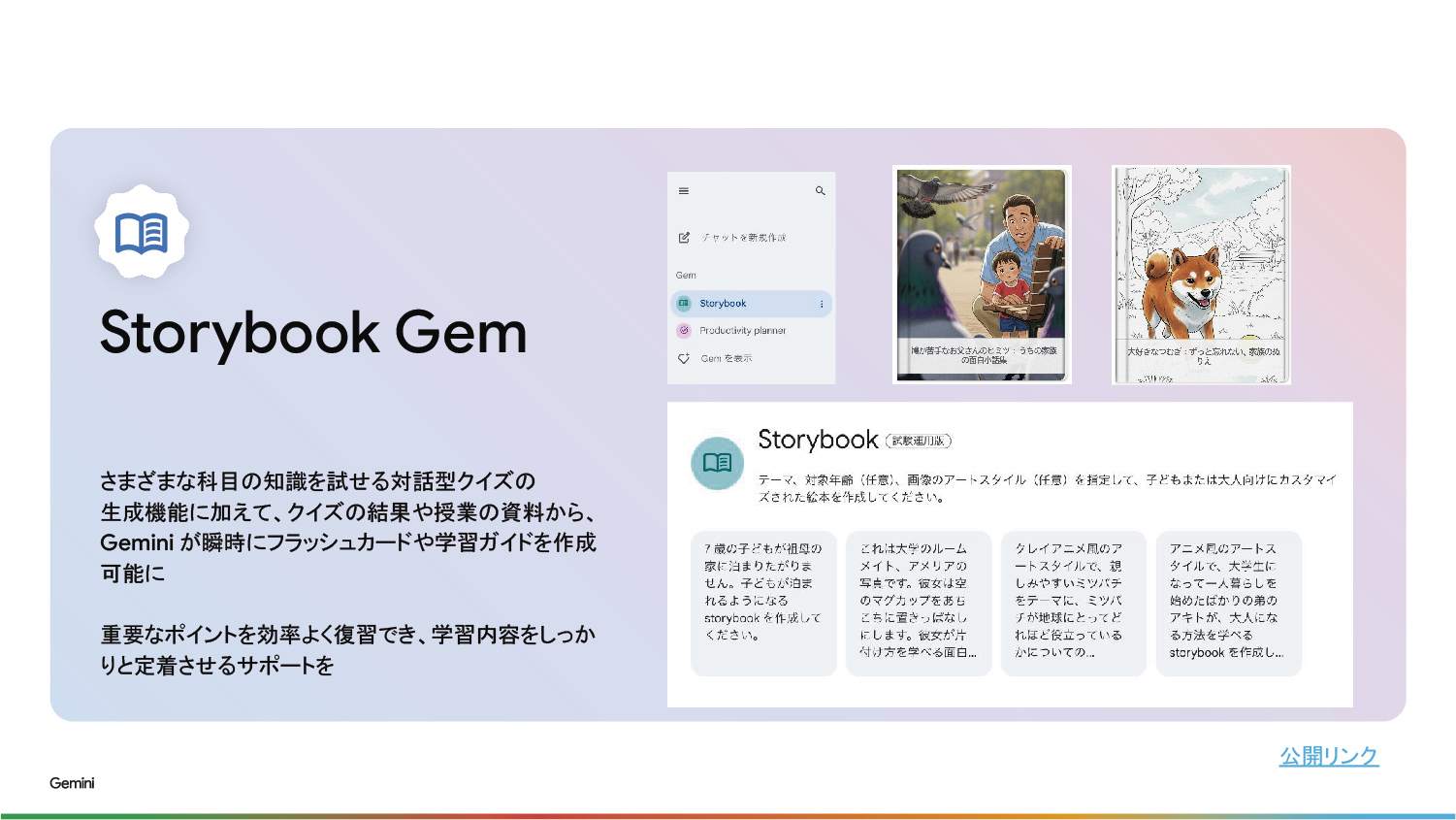This screenshot has height=820, width=1456.
Task: Open the Shiba Inu storybook cover
Action: pos(1201,275)
